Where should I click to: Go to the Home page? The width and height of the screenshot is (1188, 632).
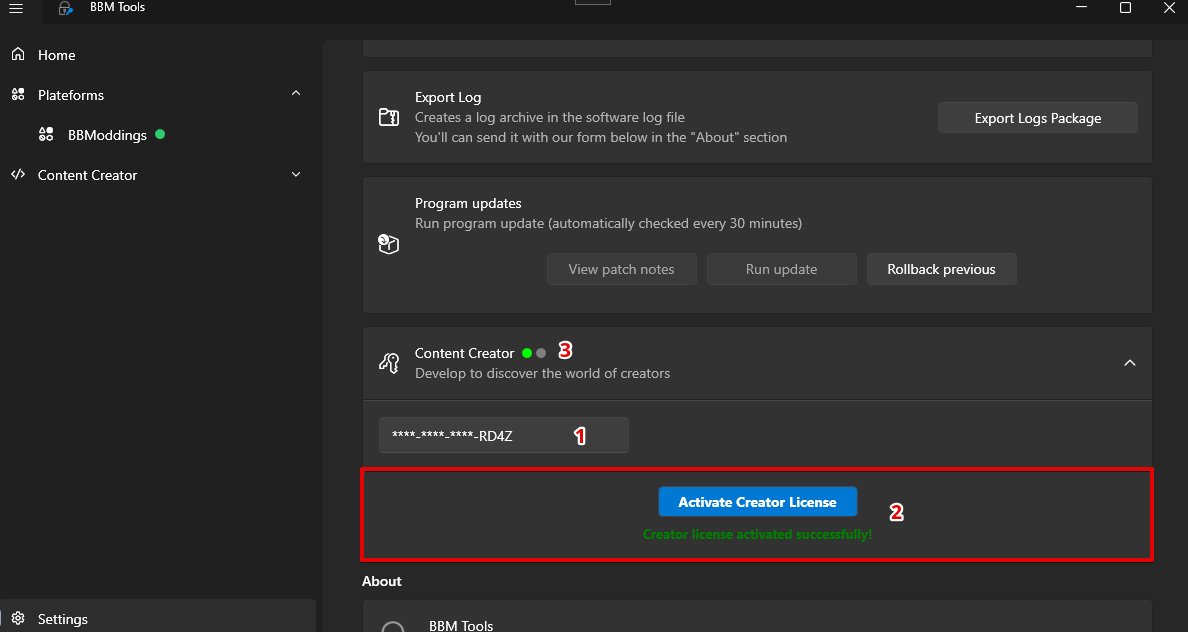point(57,55)
